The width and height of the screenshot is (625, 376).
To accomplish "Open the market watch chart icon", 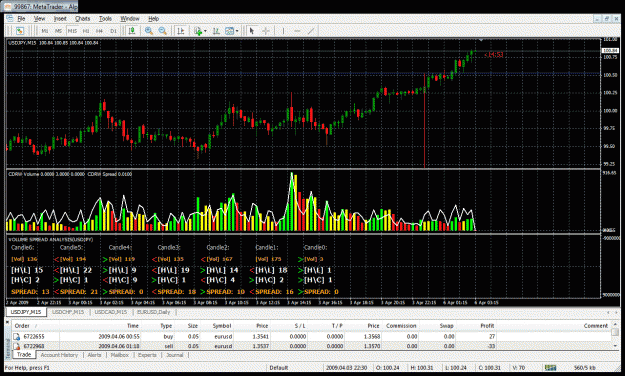I will 20,31.
